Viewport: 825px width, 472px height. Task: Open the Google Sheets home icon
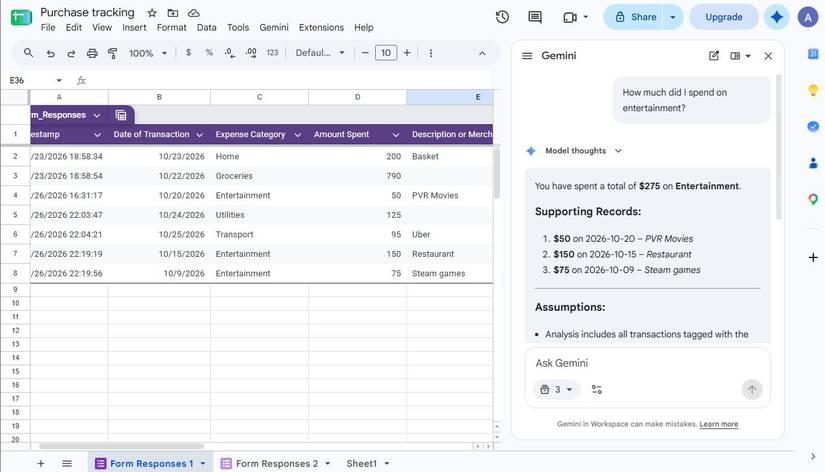[21, 17]
